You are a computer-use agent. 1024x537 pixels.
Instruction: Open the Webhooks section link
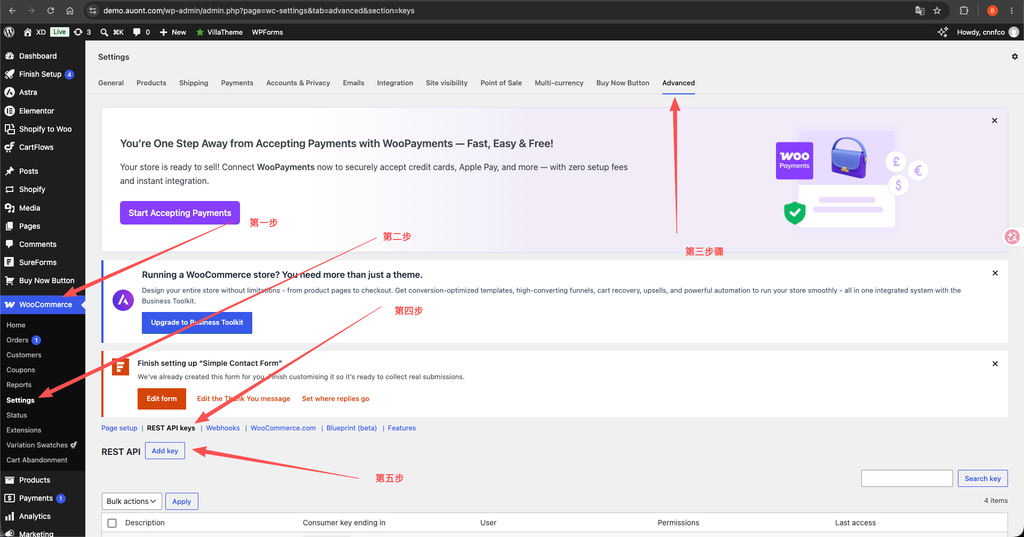[x=223, y=428]
